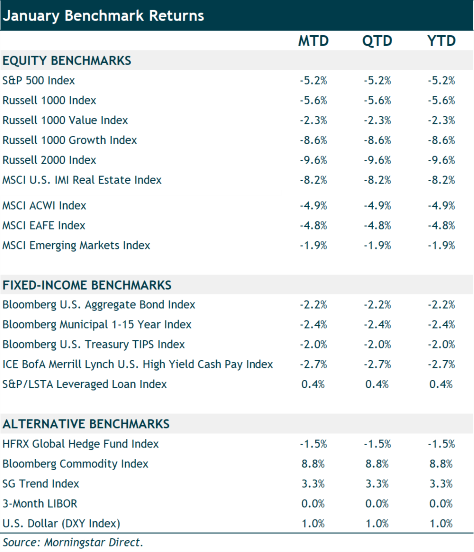Image resolution: width=474 pixels, height=552 pixels.
Task: Select the MTD column header
Action: pyautogui.click(x=313, y=41)
